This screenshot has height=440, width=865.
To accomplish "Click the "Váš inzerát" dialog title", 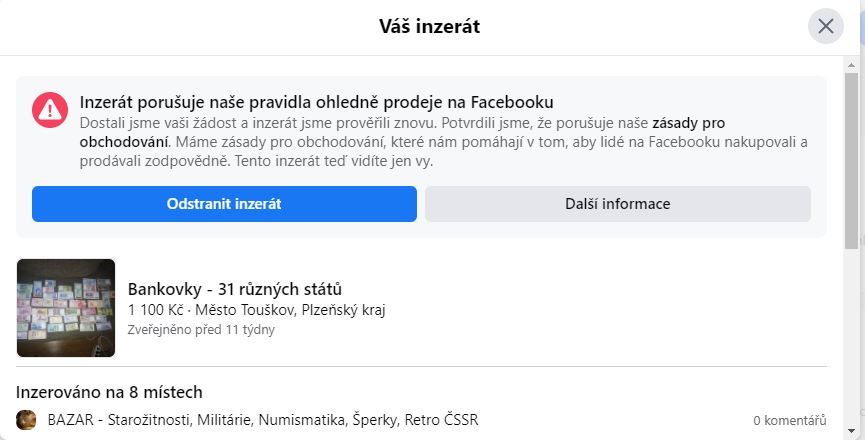I will pyautogui.click(x=429, y=27).
